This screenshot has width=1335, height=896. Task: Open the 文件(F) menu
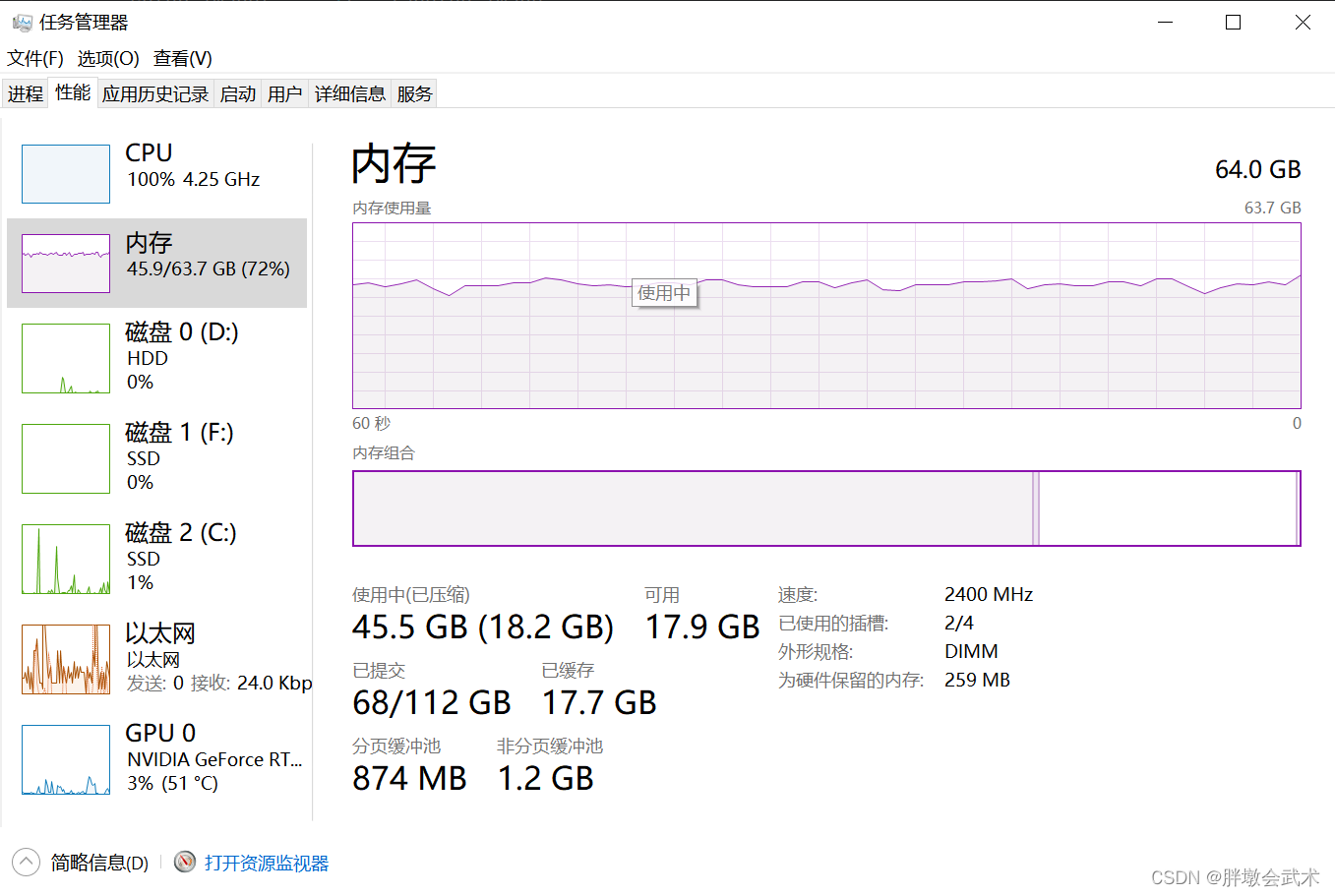pyautogui.click(x=35, y=58)
